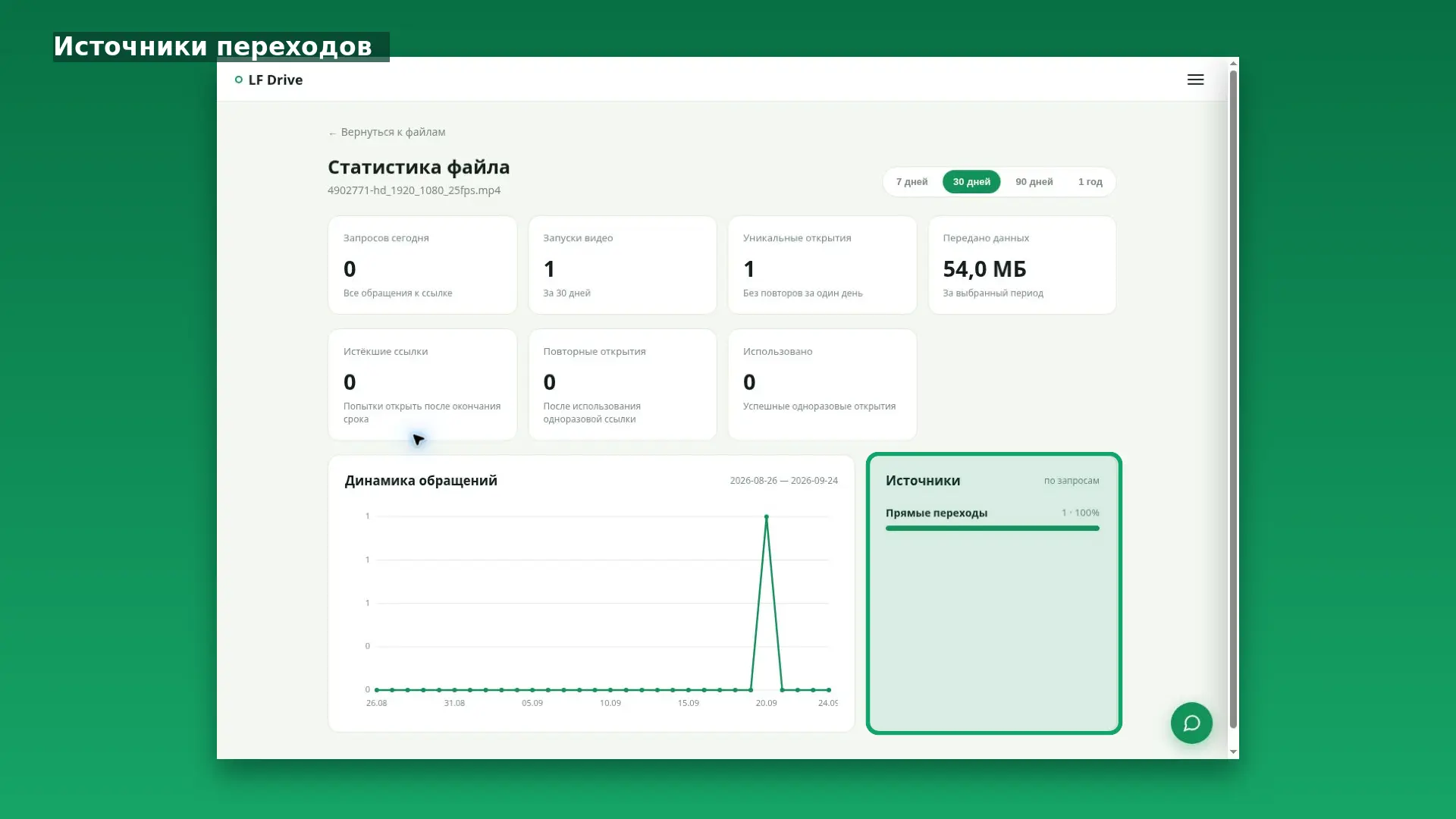Image resolution: width=1456 pixels, height=819 pixels.
Task: Click the "Уникальные открытия" stat card
Action: pyautogui.click(x=822, y=265)
